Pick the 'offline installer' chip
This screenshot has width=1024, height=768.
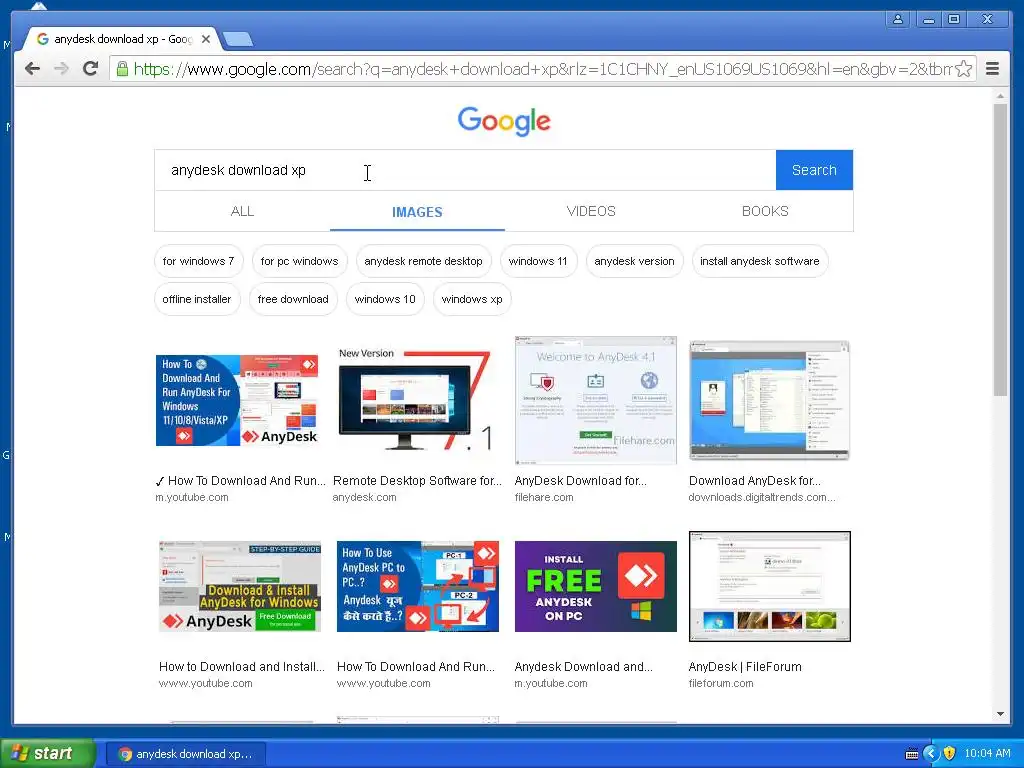(197, 299)
